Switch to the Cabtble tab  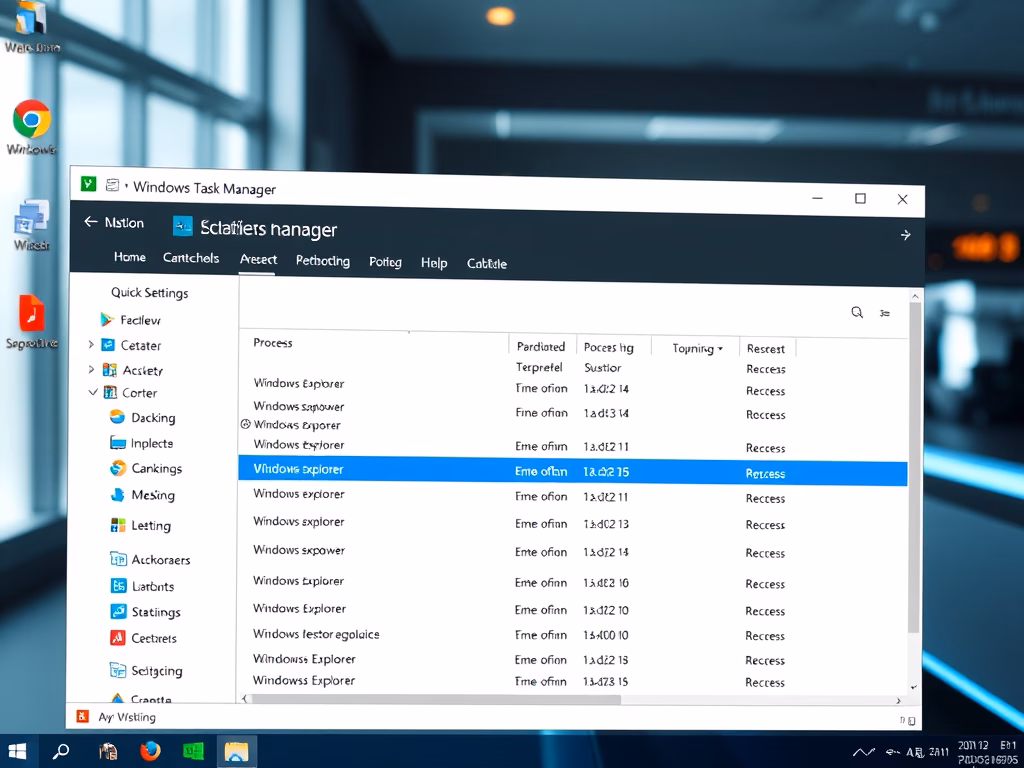pyautogui.click(x=487, y=264)
